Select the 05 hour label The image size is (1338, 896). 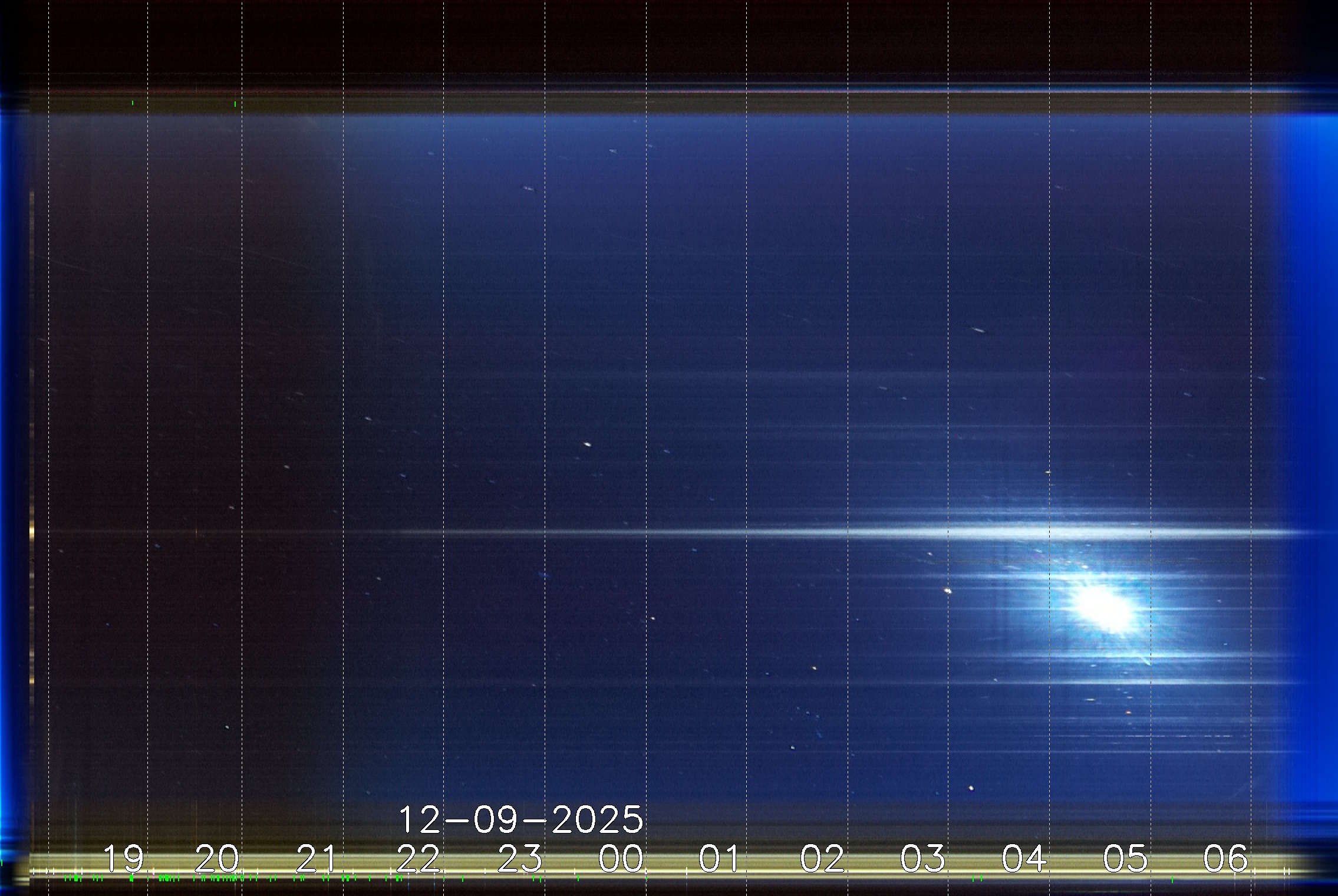(1125, 858)
